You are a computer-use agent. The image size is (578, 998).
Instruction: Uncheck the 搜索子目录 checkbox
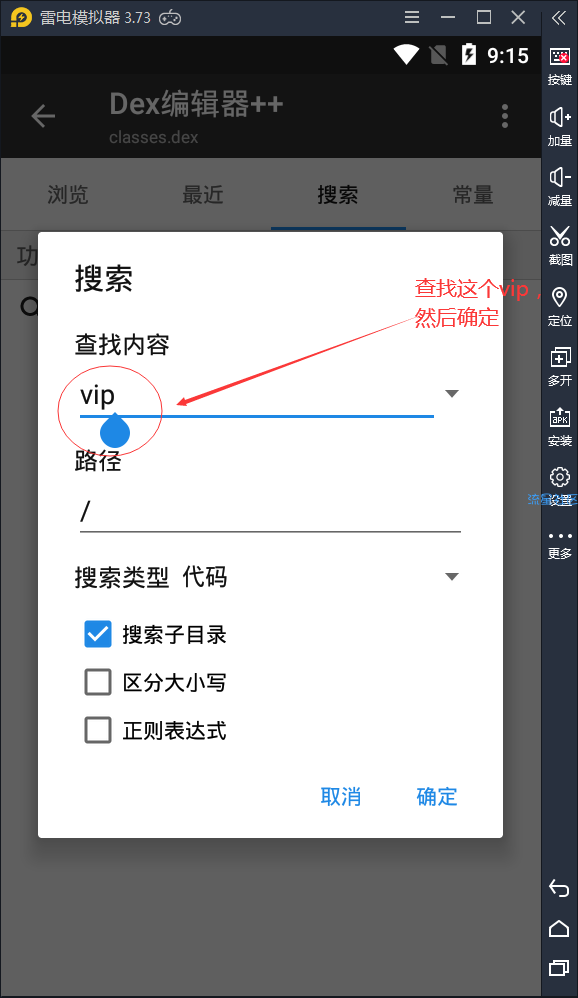coord(98,634)
